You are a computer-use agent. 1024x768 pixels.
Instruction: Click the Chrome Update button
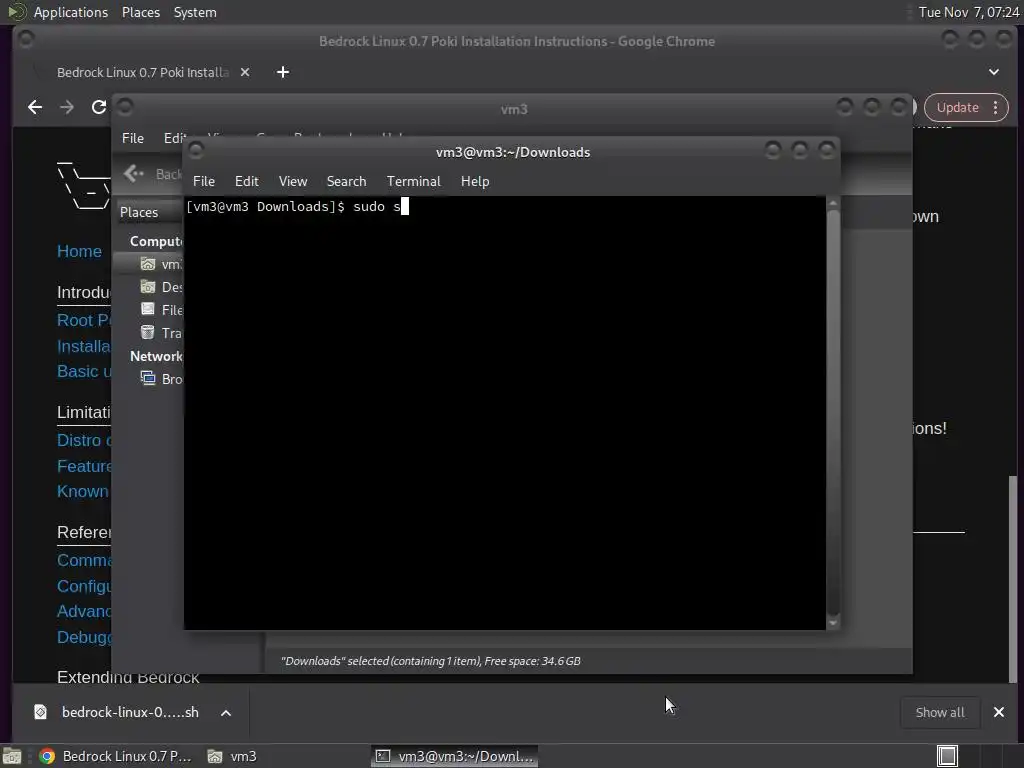pos(957,107)
